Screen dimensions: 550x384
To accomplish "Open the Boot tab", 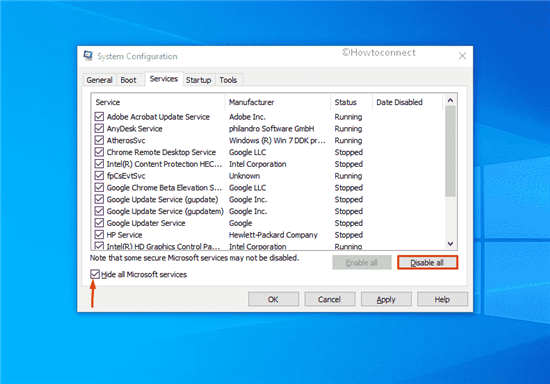I will [x=128, y=80].
